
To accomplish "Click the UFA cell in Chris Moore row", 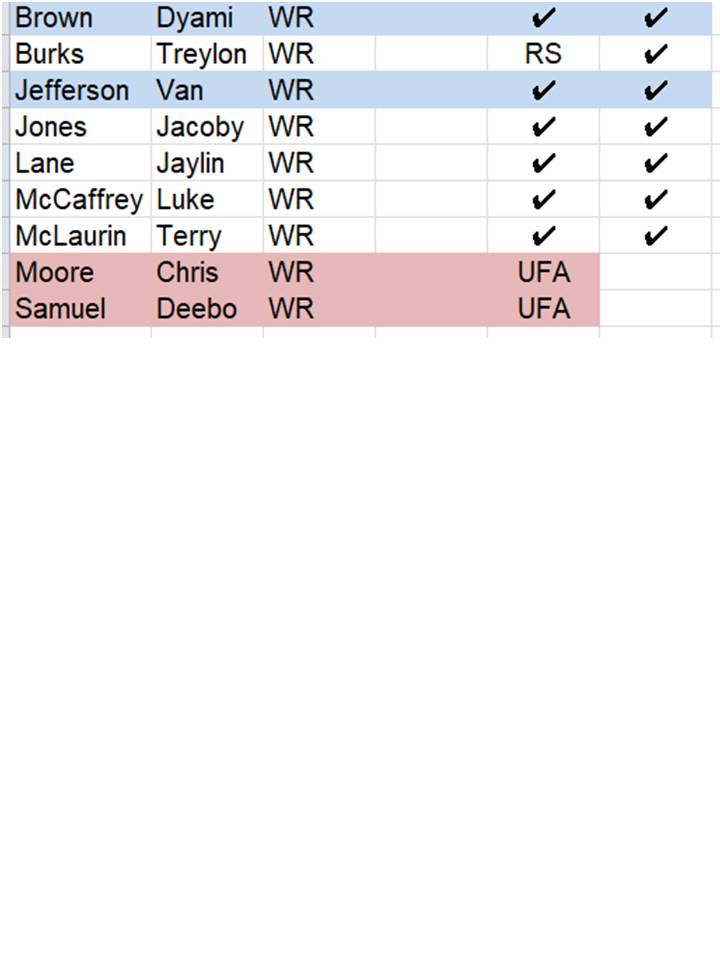I will (543, 272).
